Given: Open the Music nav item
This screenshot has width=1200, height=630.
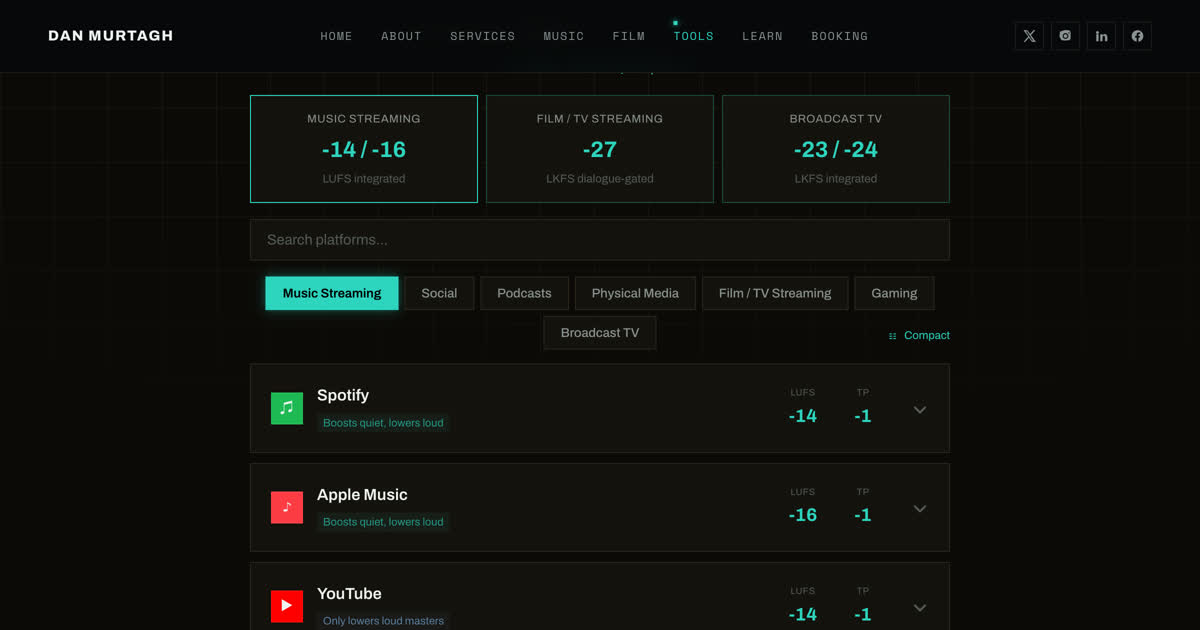Looking at the screenshot, I should click(564, 36).
